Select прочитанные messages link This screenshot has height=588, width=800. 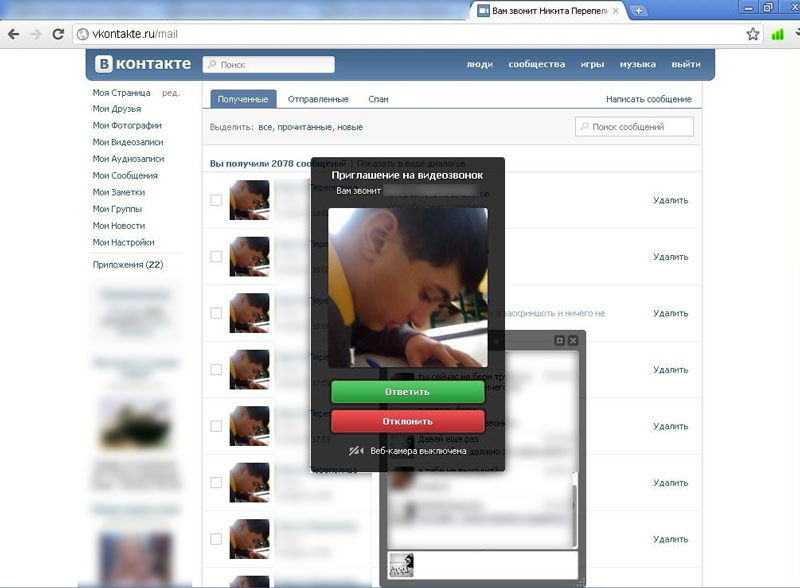click(x=305, y=127)
